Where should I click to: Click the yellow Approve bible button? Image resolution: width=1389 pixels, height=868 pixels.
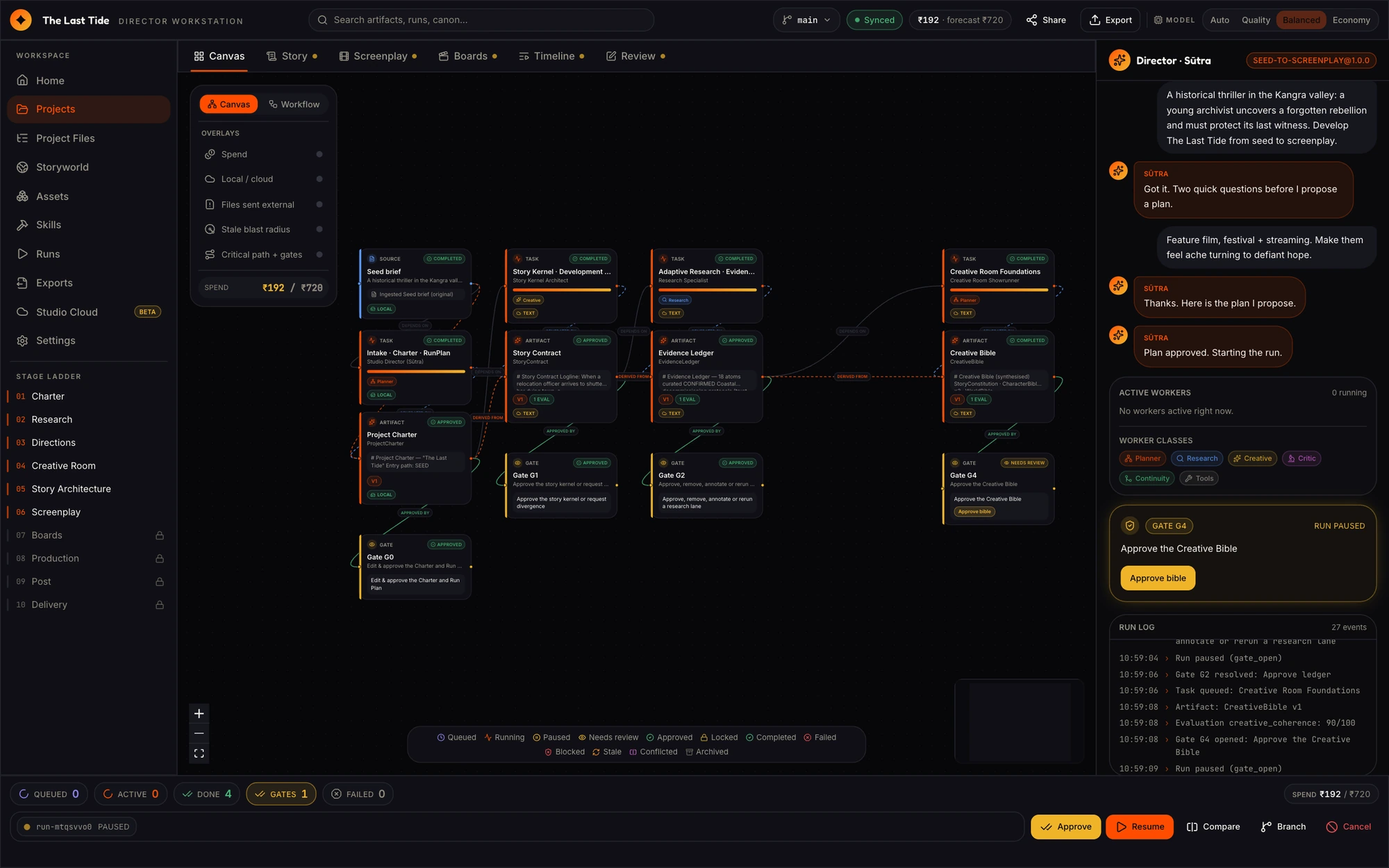coord(1158,578)
